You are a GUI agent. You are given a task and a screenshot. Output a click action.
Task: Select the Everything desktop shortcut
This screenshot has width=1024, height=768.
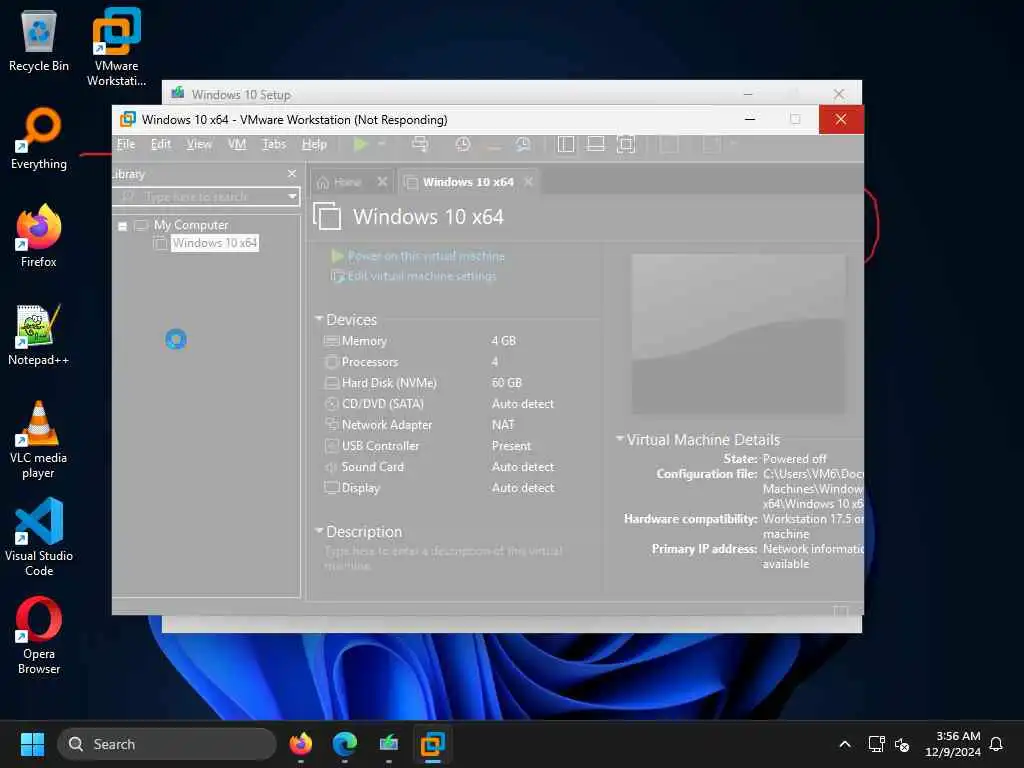(x=39, y=138)
